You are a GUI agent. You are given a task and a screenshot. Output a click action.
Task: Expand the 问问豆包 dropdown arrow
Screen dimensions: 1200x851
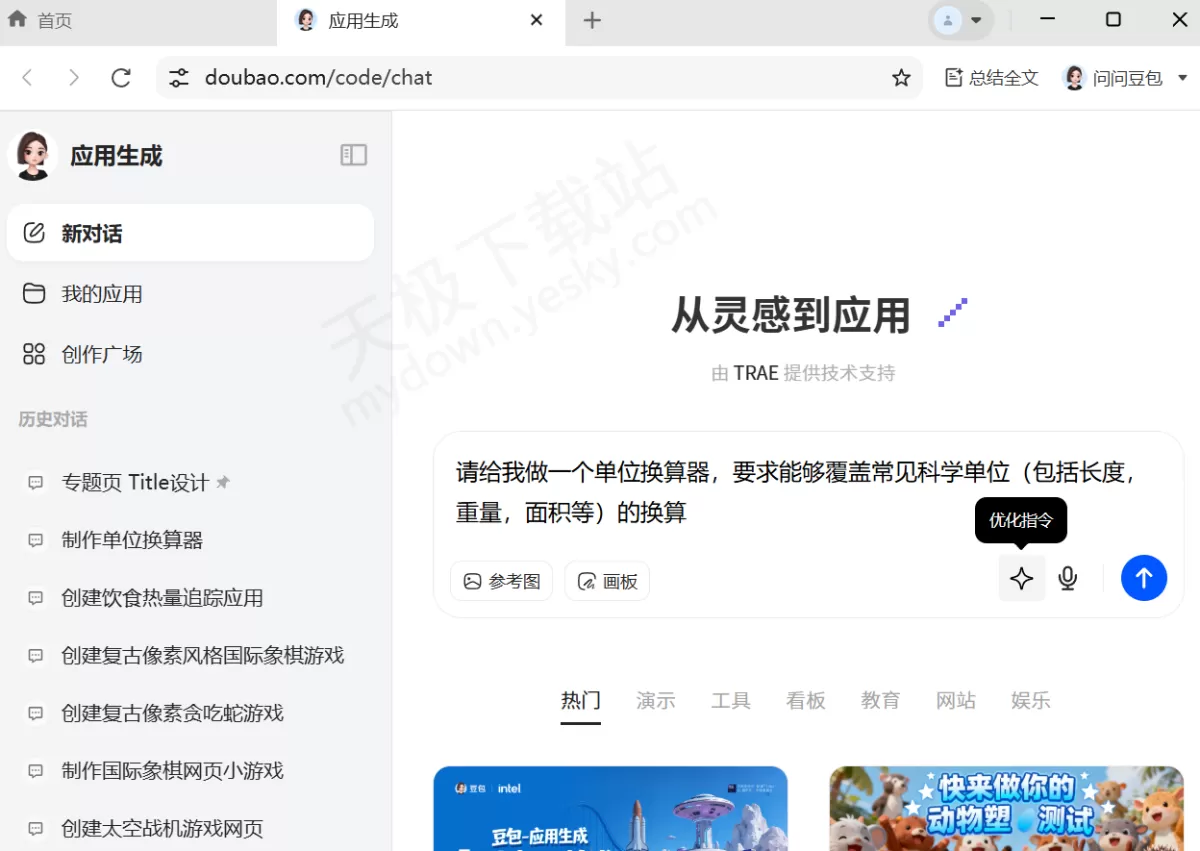click(x=1183, y=78)
